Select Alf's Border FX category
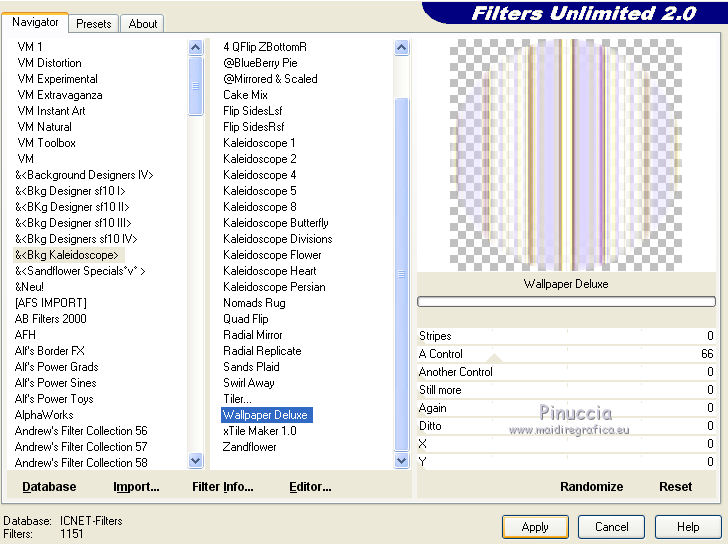 50,351
